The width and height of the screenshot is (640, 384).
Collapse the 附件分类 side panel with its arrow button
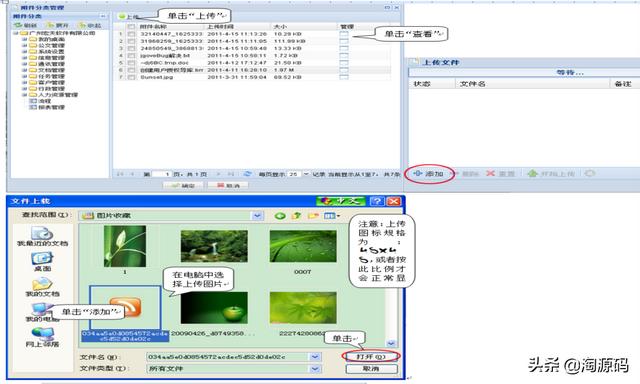click(x=103, y=16)
